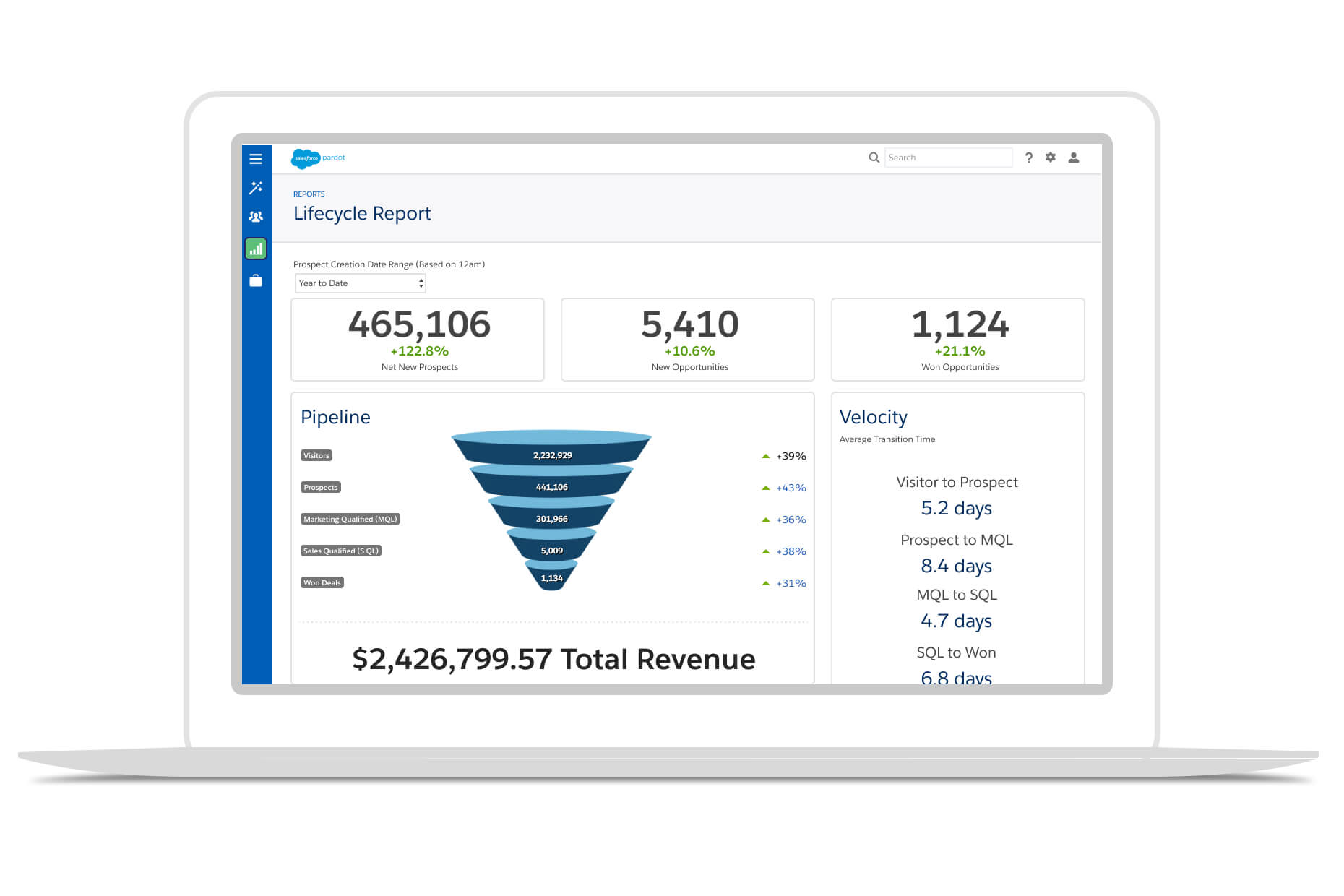Click the help question mark icon

click(1029, 157)
